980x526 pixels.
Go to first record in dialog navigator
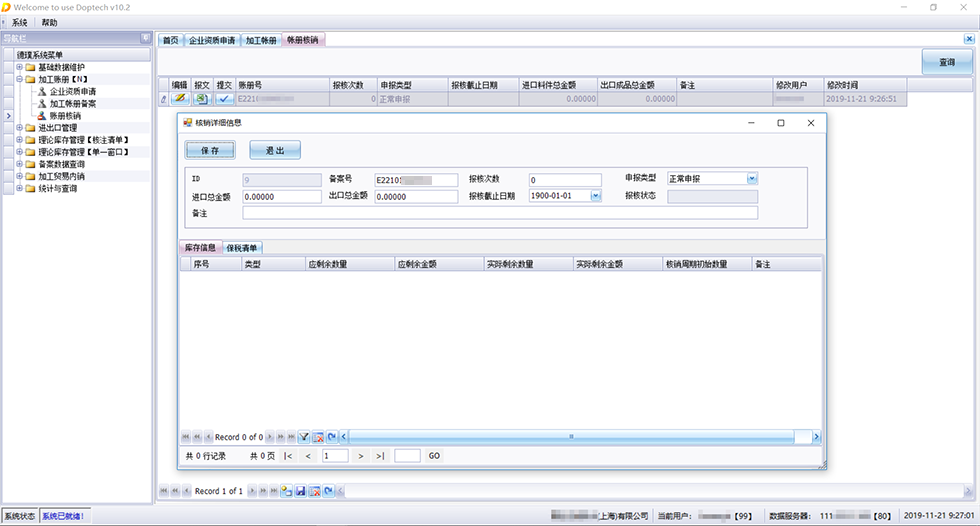[x=186, y=437]
